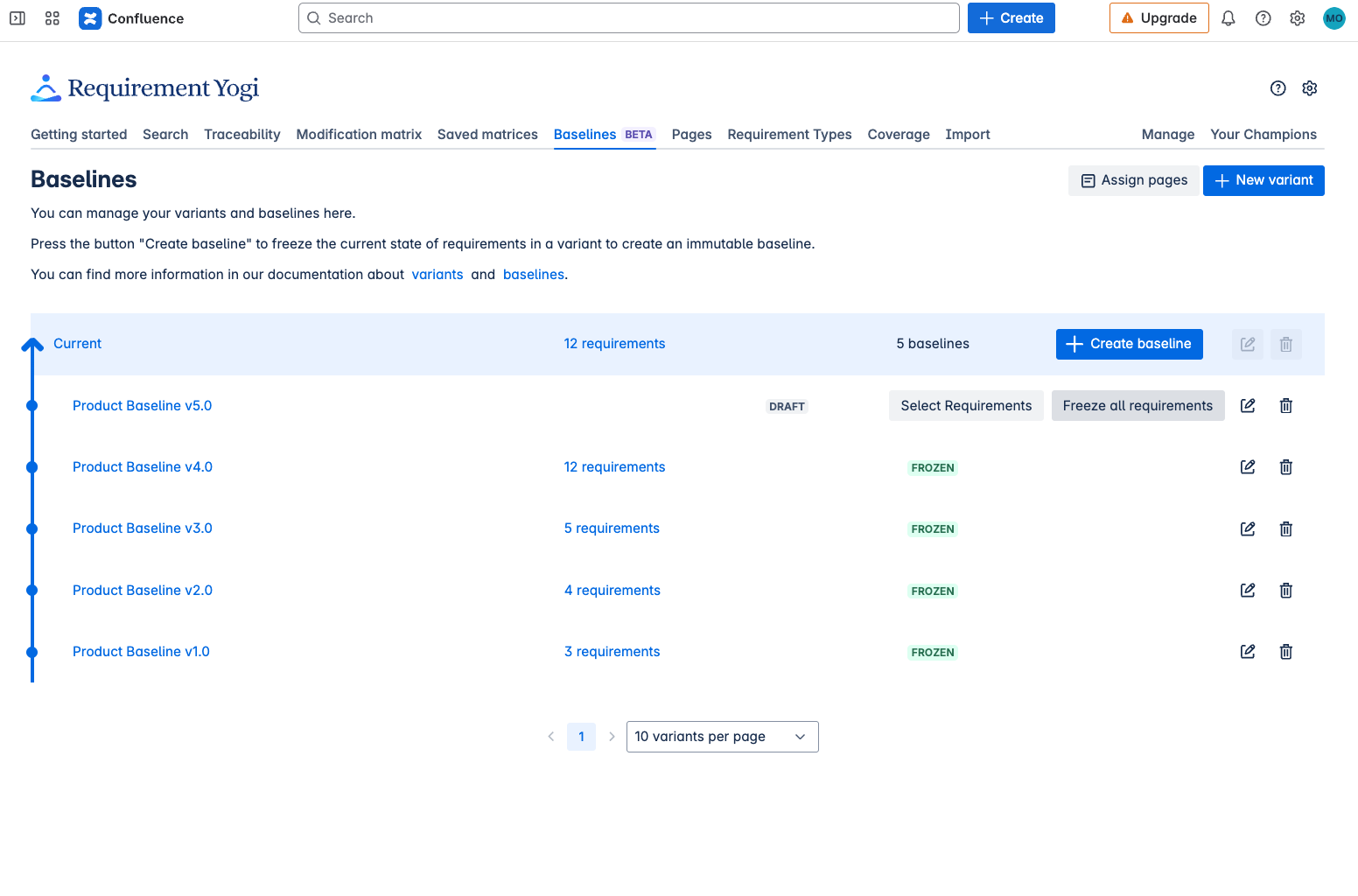Open Product Baseline v4.0 link

tap(143, 467)
